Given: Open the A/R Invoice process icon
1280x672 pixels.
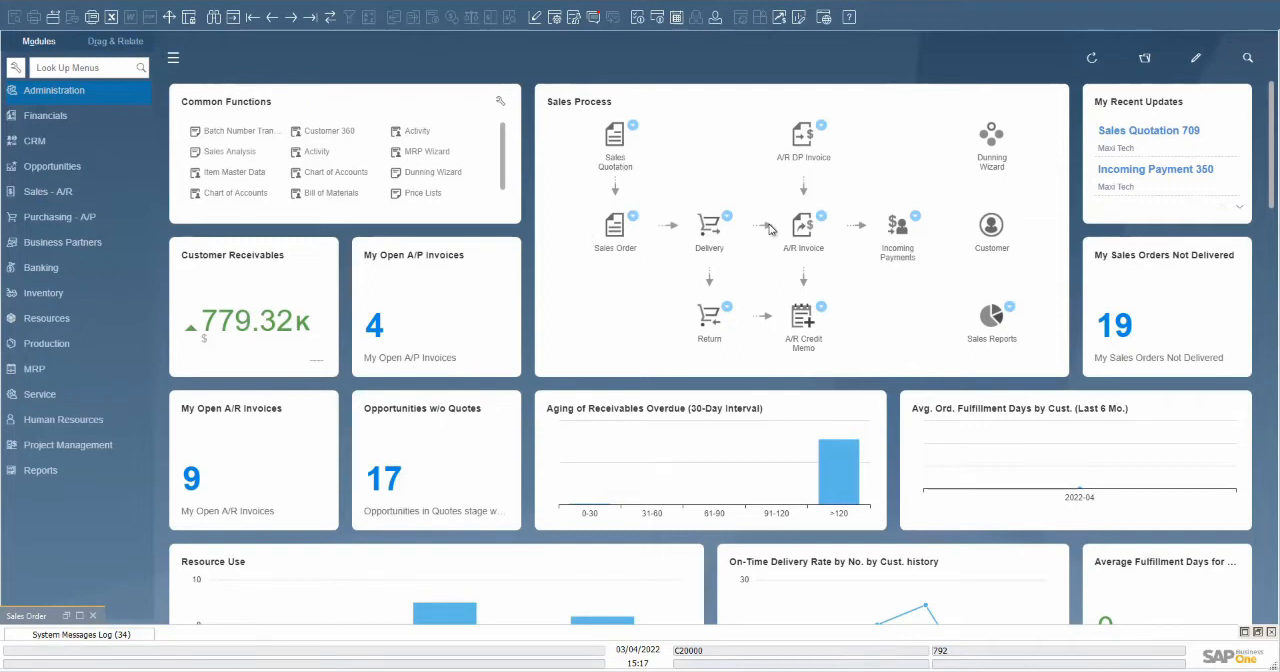Looking at the screenshot, I should click(803, 225).
